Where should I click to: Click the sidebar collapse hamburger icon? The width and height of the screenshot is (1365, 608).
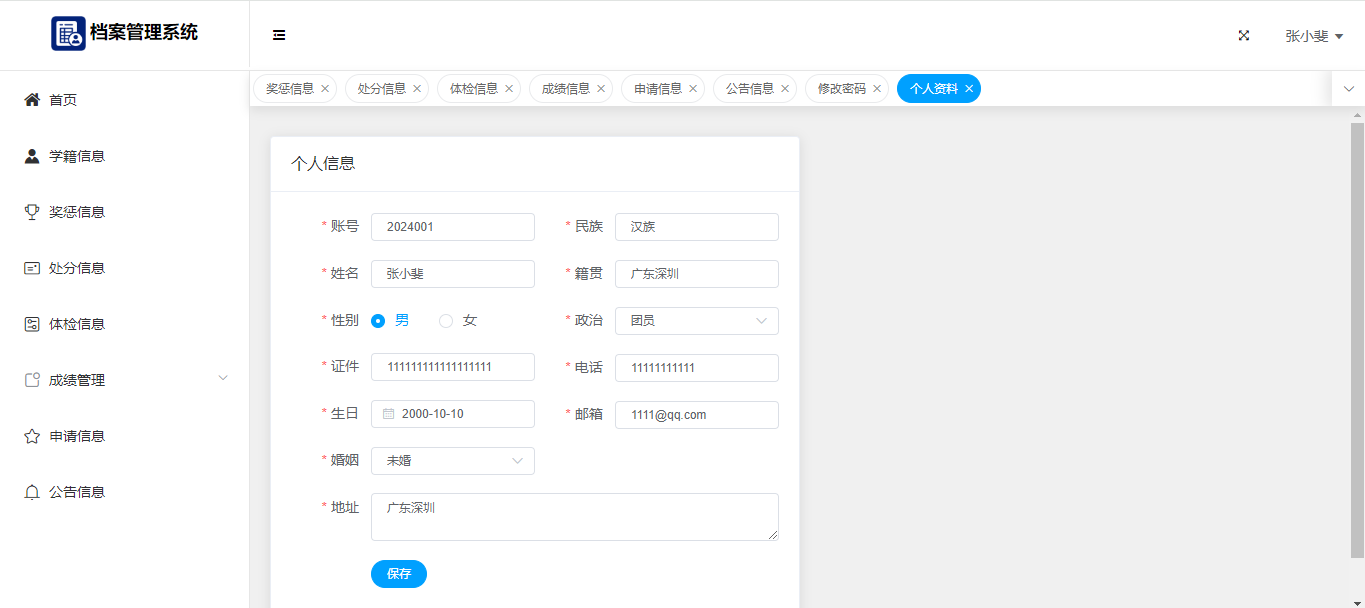(279, 35)
